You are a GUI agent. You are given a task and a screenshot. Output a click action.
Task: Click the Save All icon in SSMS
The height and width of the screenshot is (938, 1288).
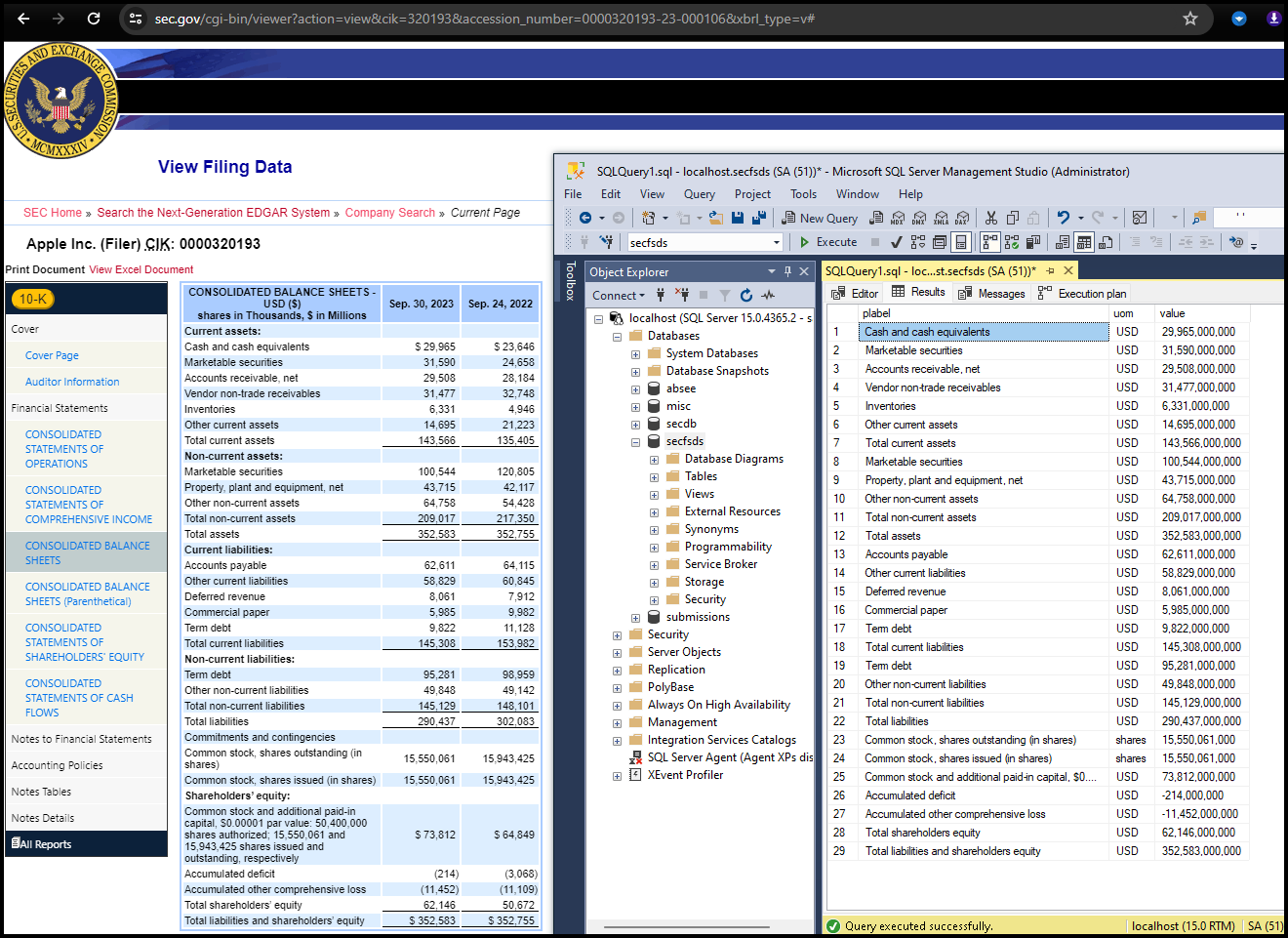coord(758,218)
